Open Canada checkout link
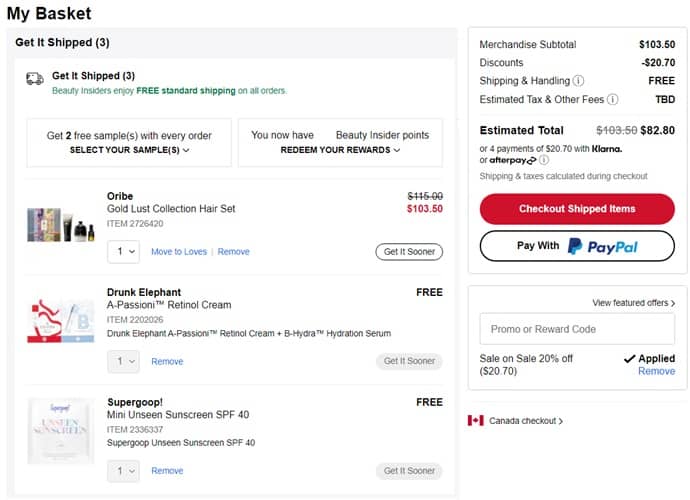The width and height of the screenshot is (690, 500). point(525,421)
